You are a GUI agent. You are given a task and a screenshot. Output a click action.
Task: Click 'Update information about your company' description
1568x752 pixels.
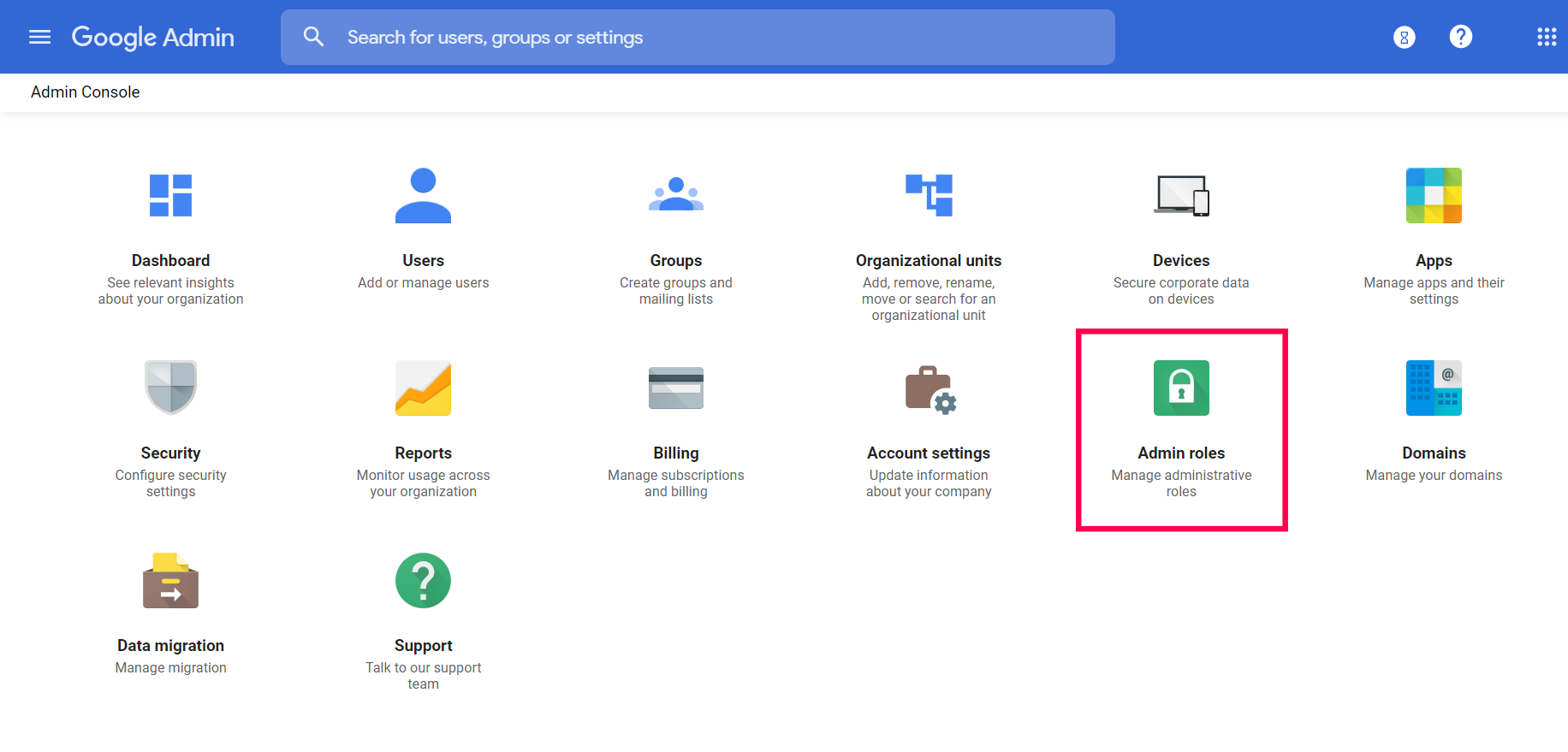pos(929,483)
